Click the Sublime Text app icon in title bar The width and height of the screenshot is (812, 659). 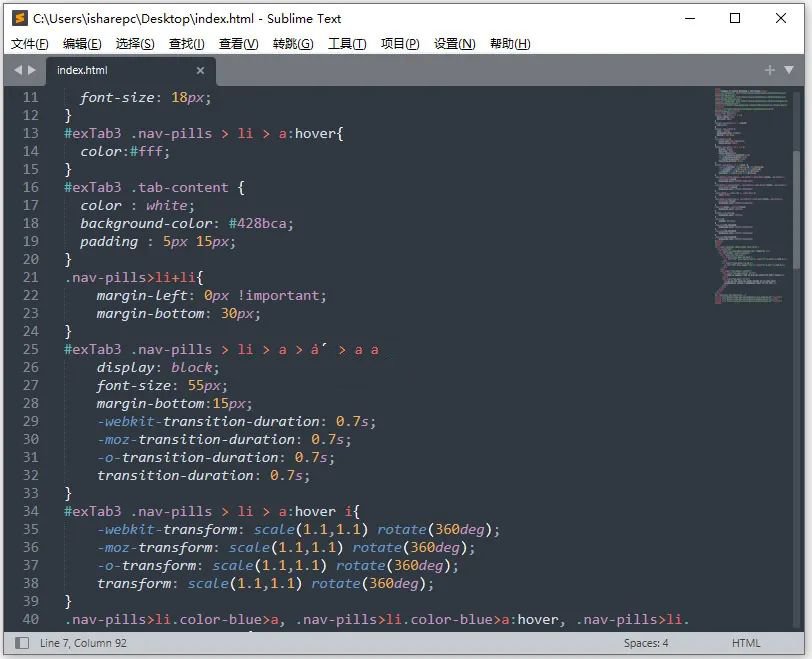tap(19, 19)
